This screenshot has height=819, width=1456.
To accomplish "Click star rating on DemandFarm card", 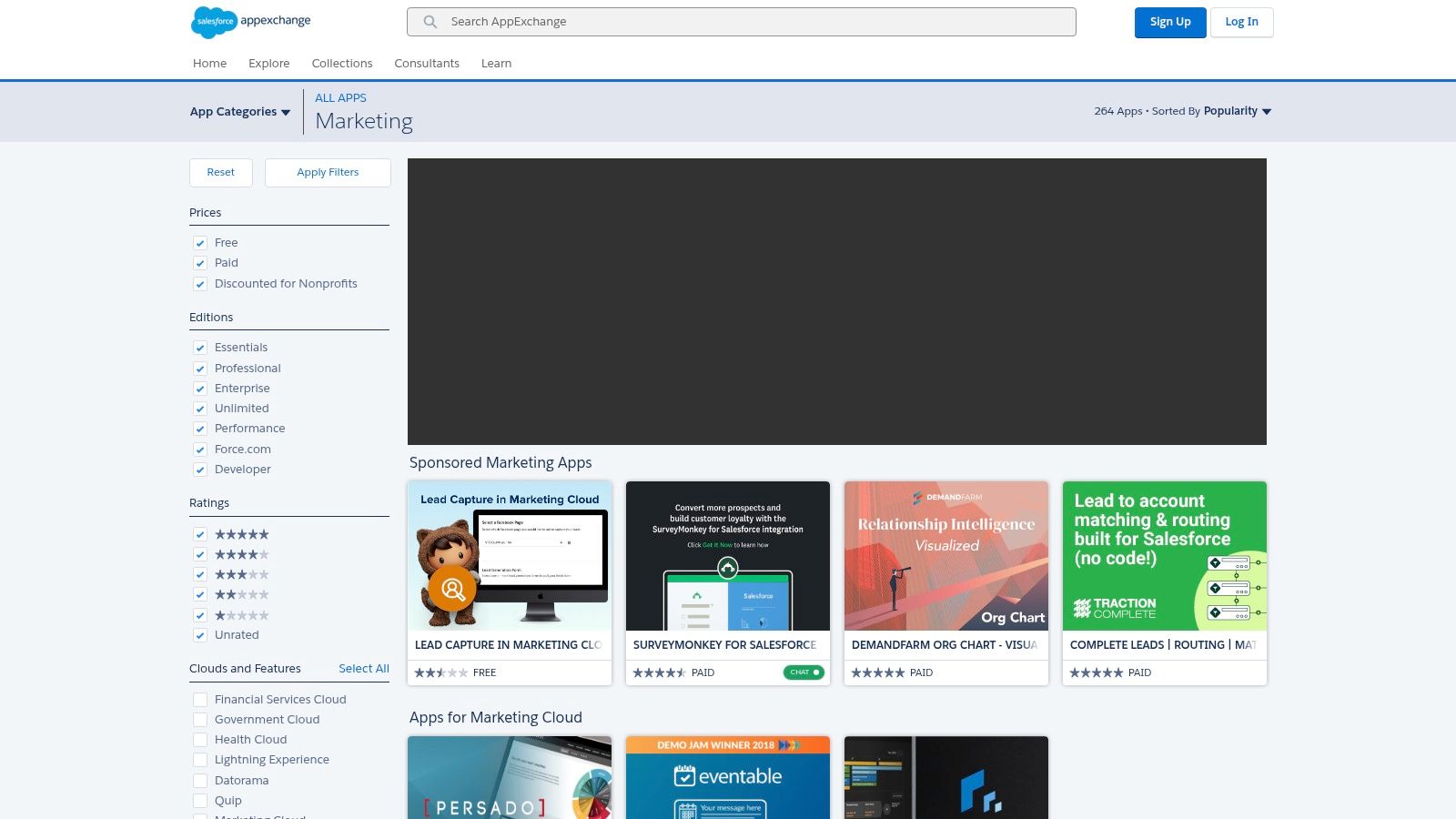I will 878,672.
